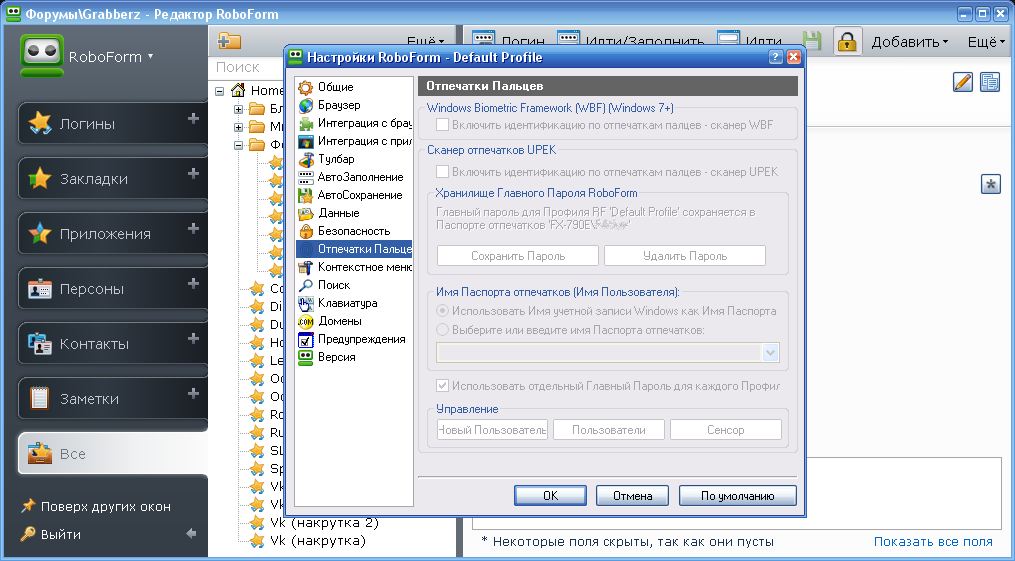Open the Логины section
This screenshot has width=1015, height=561.
(112, 124)
